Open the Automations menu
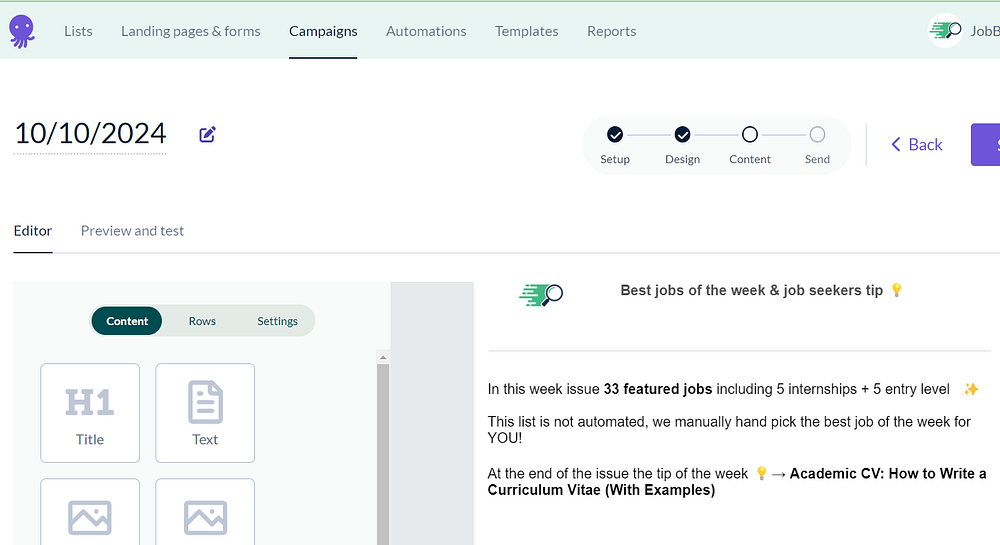 click(426, 31)
